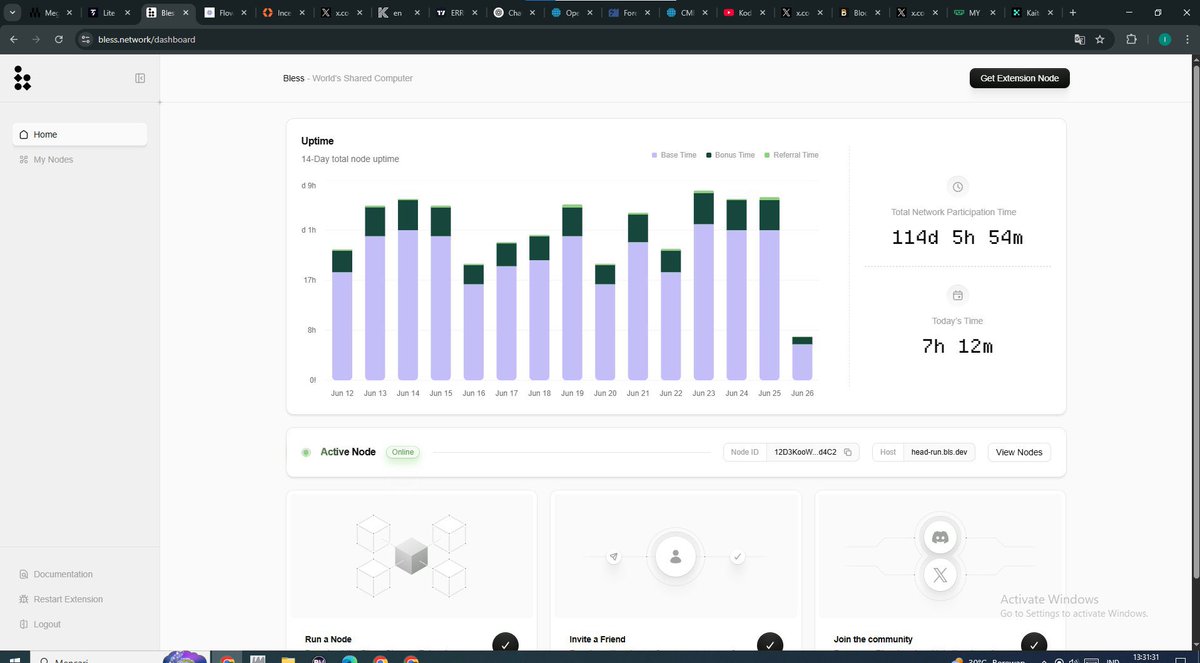The height and width of the screenshot is (663, 1200).
Task: Toggle the Base Time legend series
Action: [674, 155]
